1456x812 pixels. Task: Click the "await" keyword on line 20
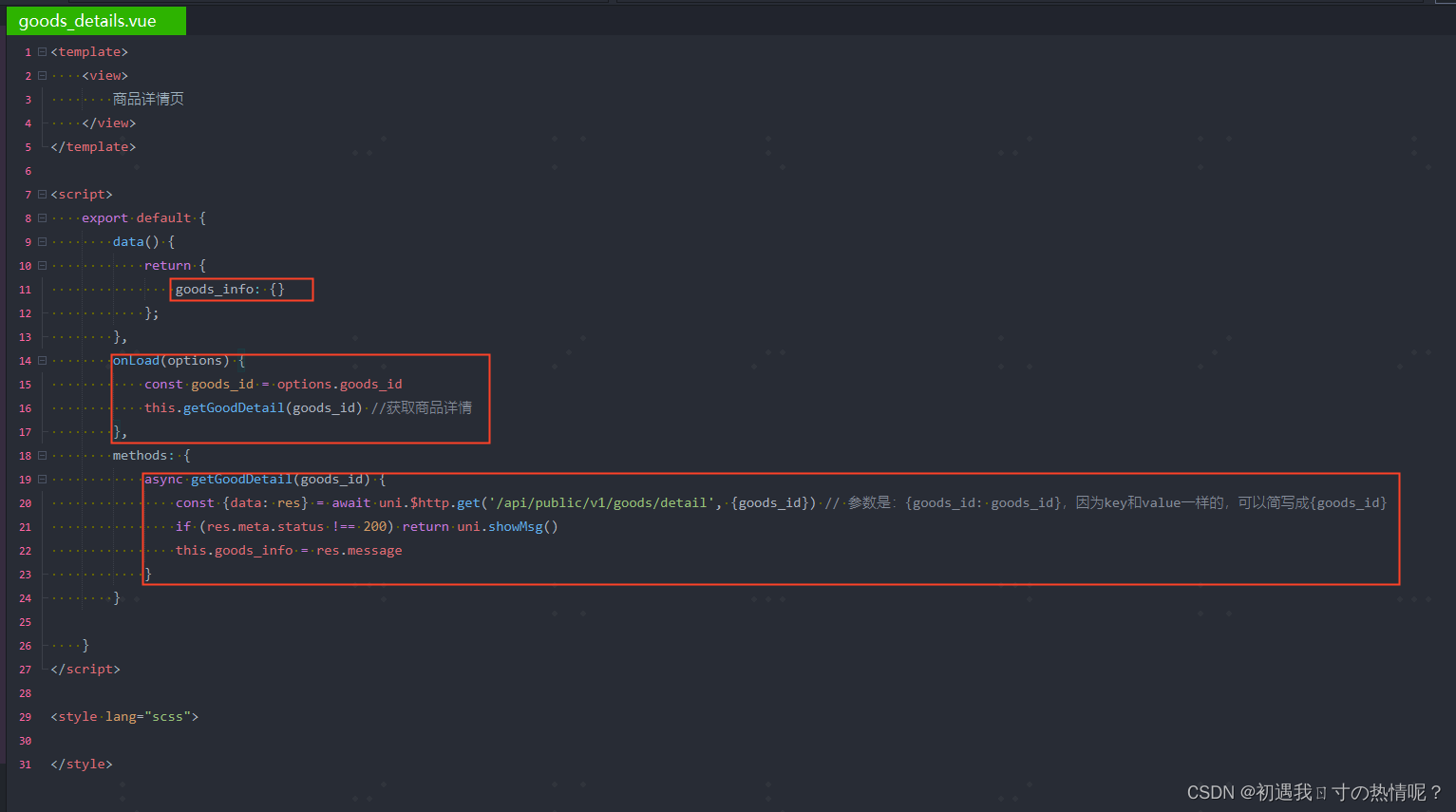click(x=351, y=503)
